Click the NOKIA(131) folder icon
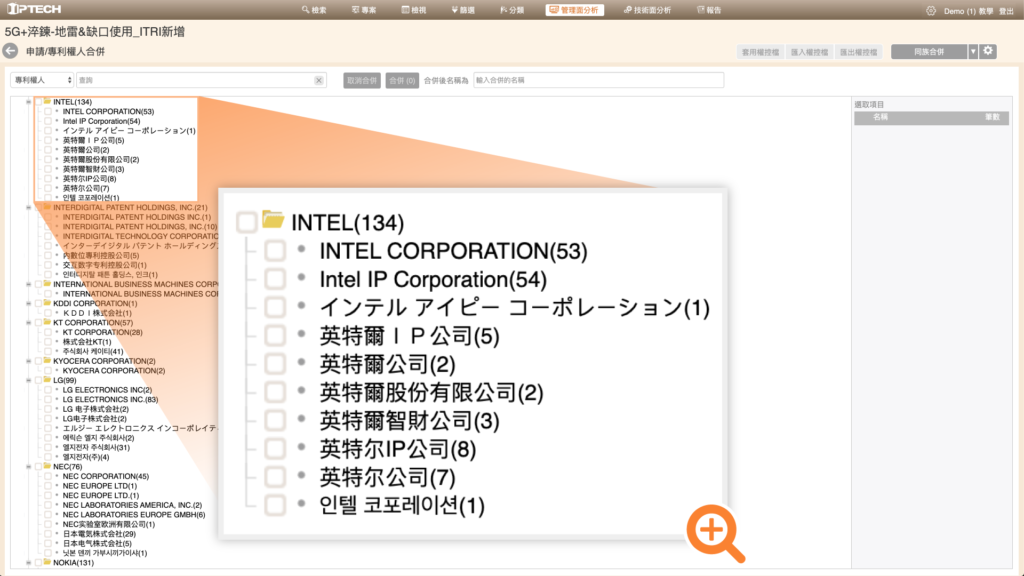 click(x=47, y=562)
